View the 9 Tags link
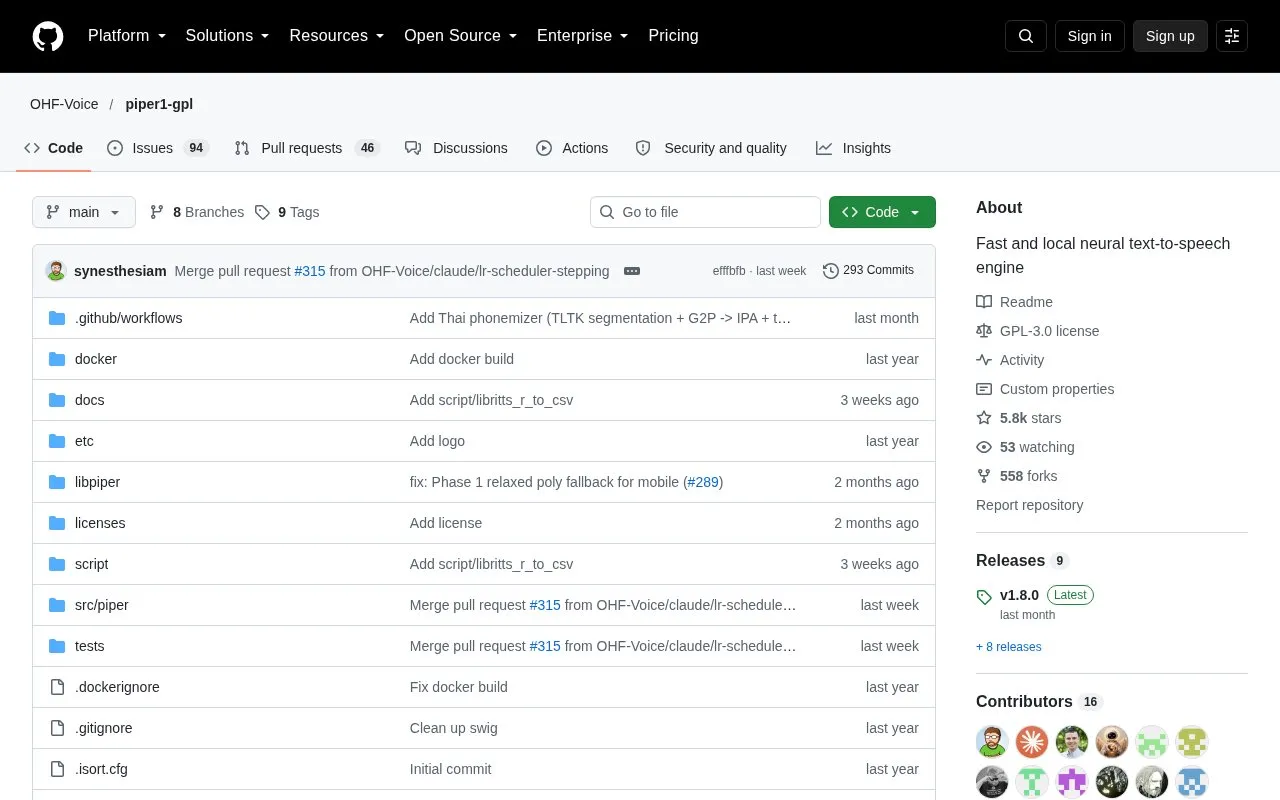Image resolution: width=1280 pixels, height=800 pixels. pyautogui.click(x=287, y=212)
